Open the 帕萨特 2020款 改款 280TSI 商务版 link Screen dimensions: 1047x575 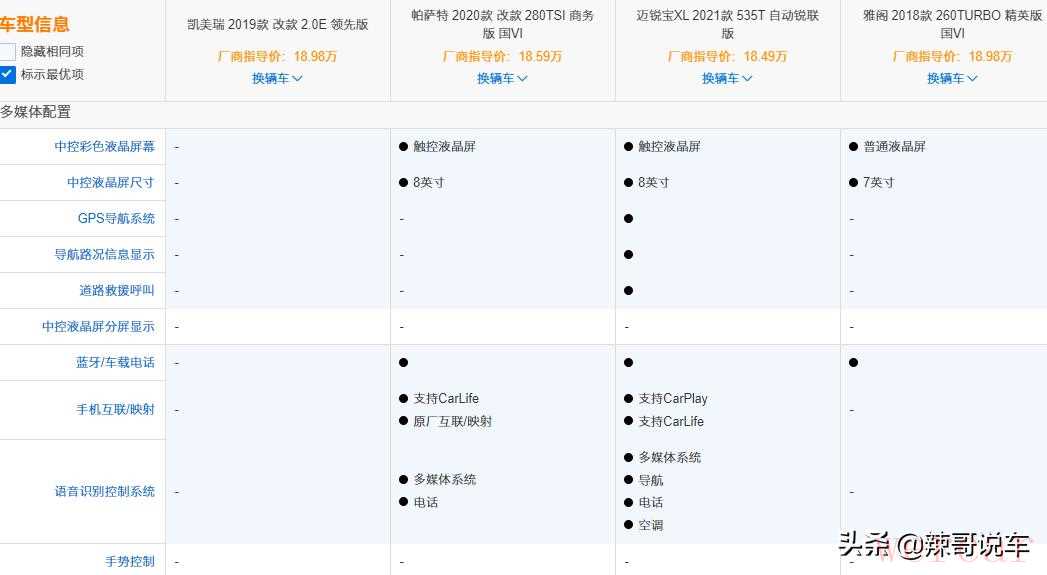click(x=502, y=24)
